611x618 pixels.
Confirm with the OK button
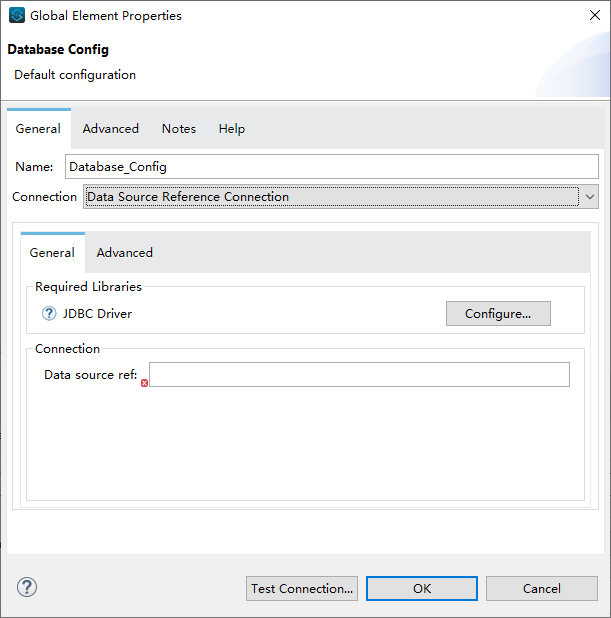click(422, 589)
